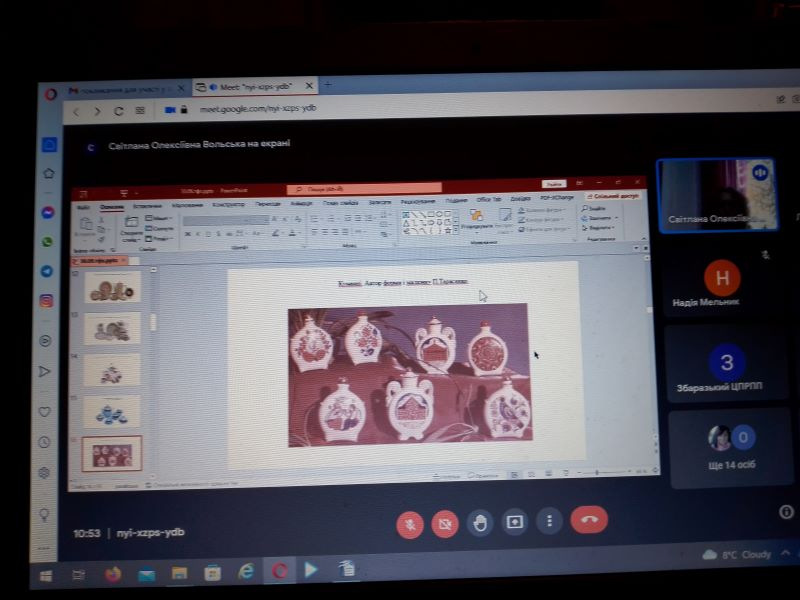The height and width of the screenshot is (600, 800).
Task: Unmute the microphone in Meet
Action: pyautogui.click(x=410, y=524)
